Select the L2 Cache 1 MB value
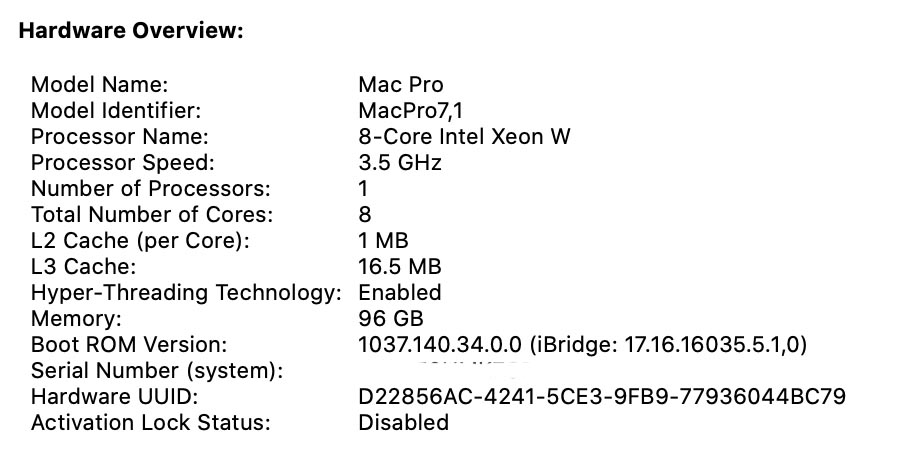The width and height of the screenshot is (906, 468). tap(383, 241)
